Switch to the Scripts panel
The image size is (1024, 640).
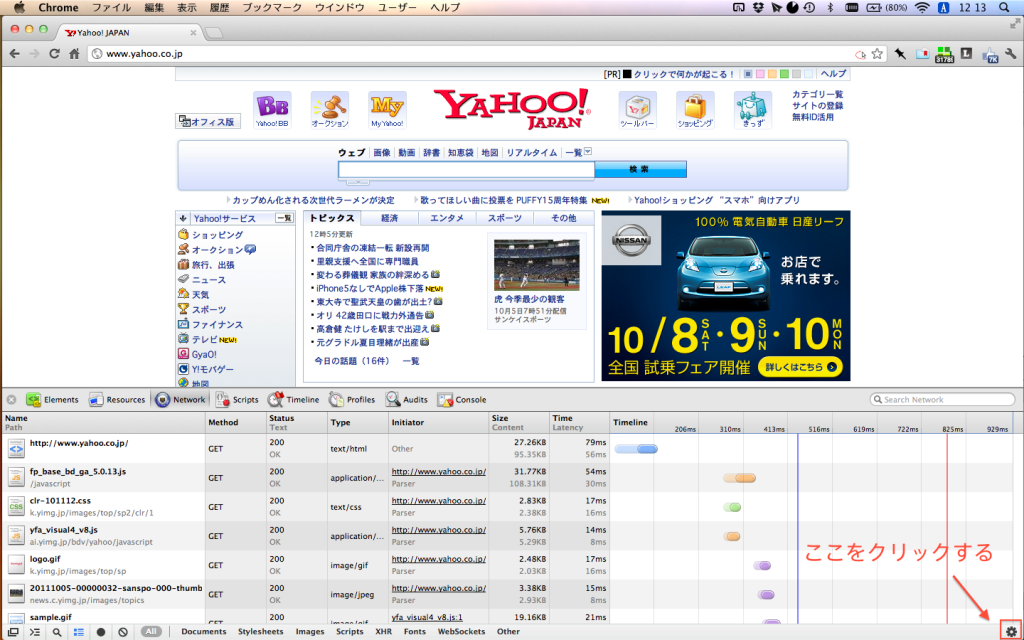tap(237, 400)
